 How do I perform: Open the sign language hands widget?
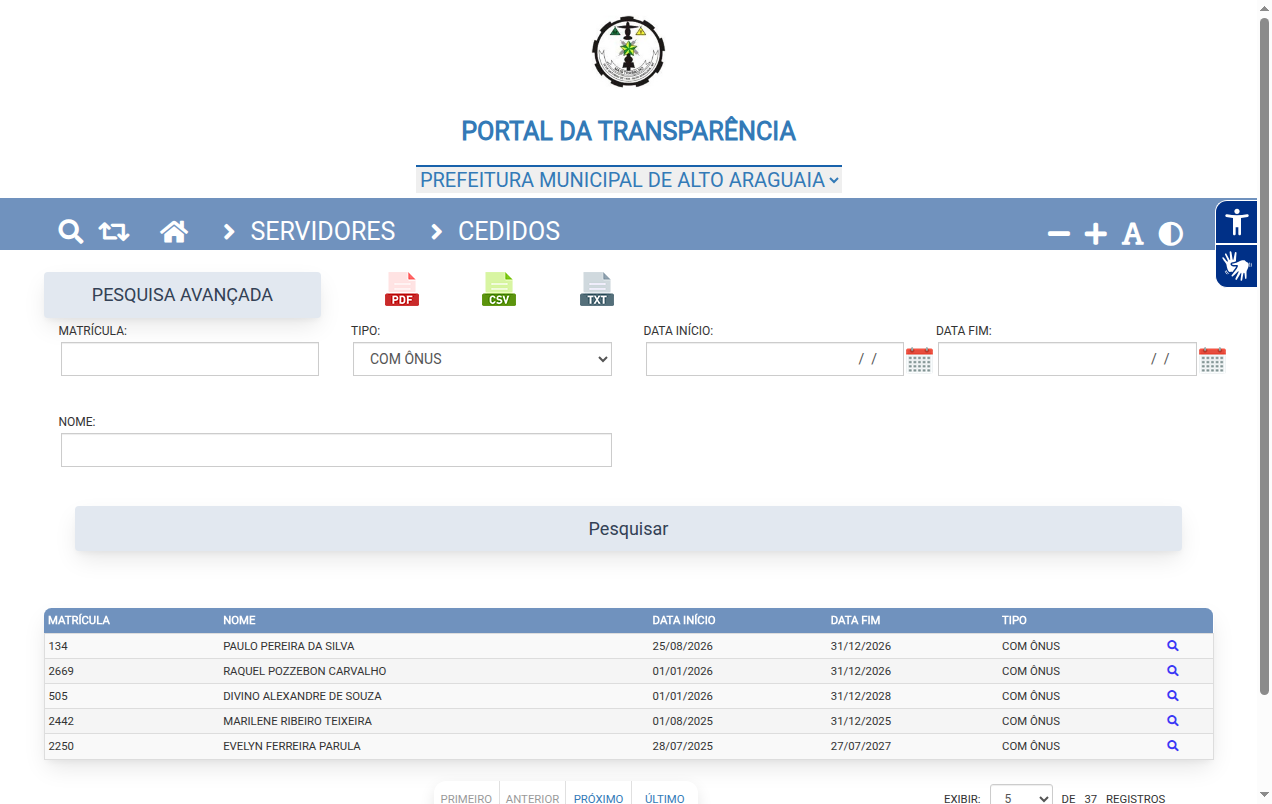1237,266
